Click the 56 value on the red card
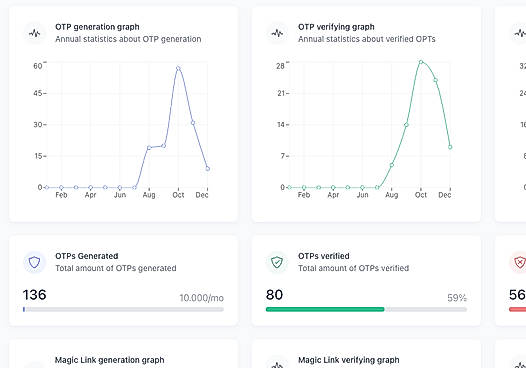The height and width of the screenshot is (368, 526). [517, 295]
